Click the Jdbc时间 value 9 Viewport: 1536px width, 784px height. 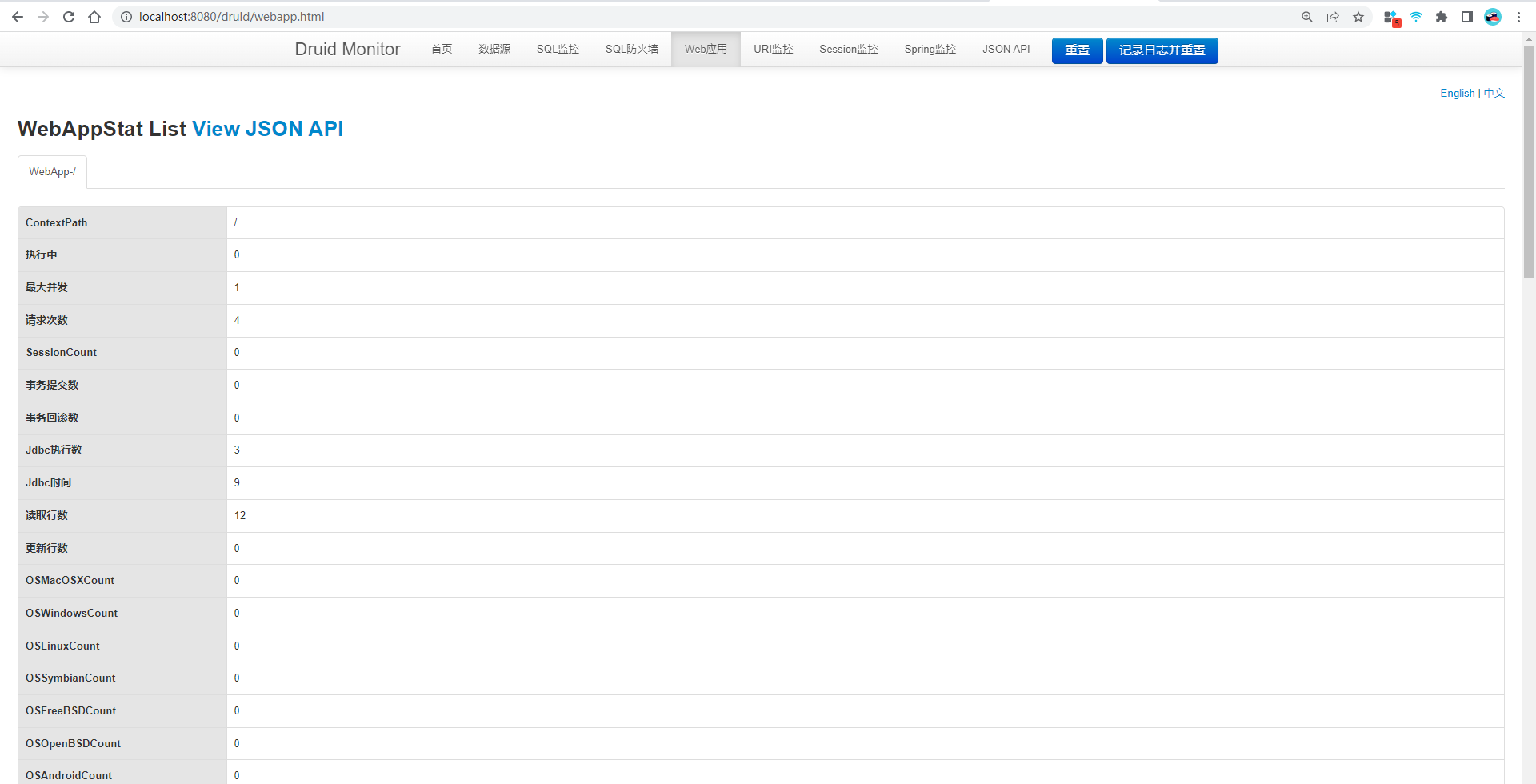237,482
